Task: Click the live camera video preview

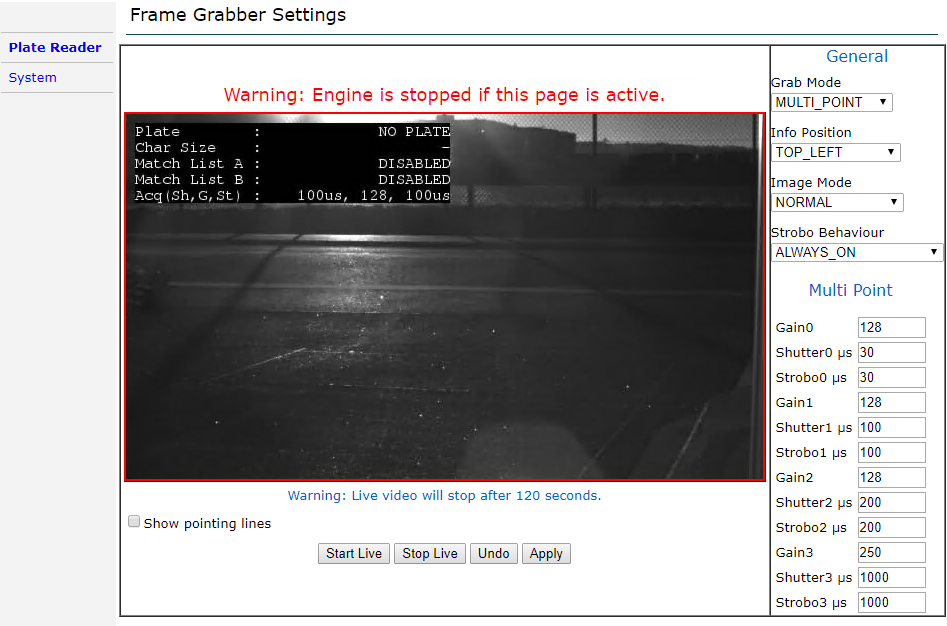Action: coord(444,330)
